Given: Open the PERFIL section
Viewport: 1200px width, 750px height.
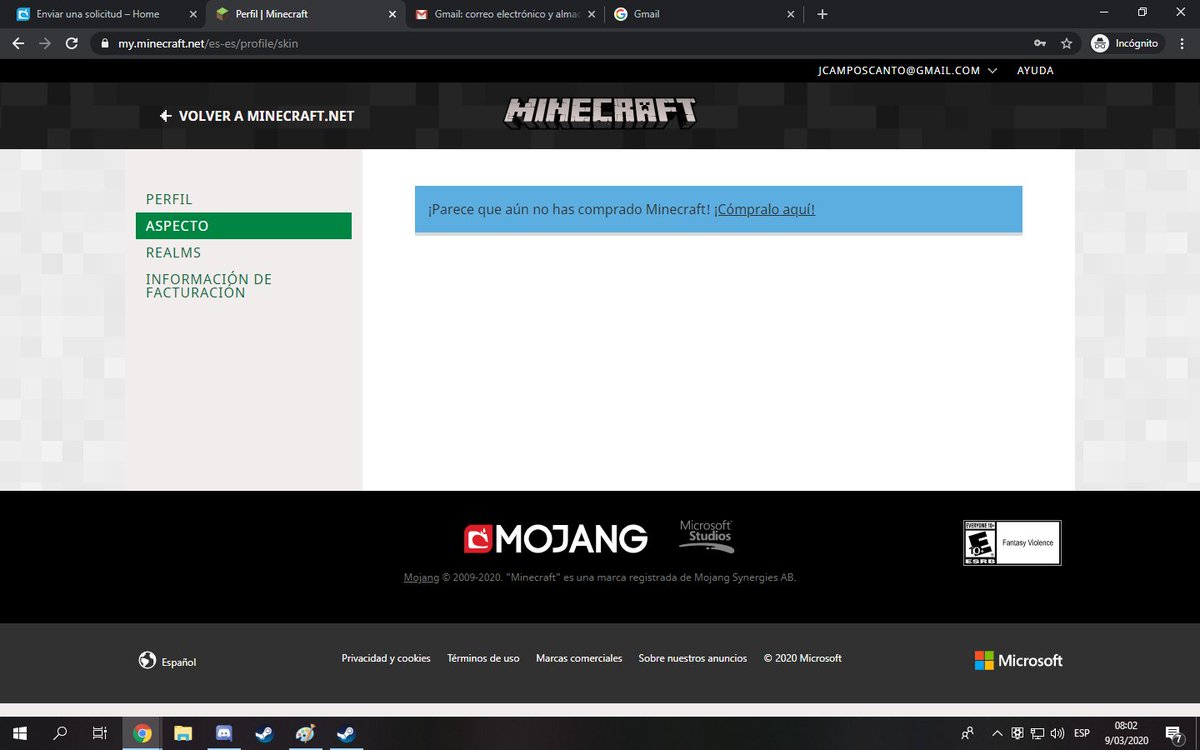Looking at the screenshot, I should [169, 199].
